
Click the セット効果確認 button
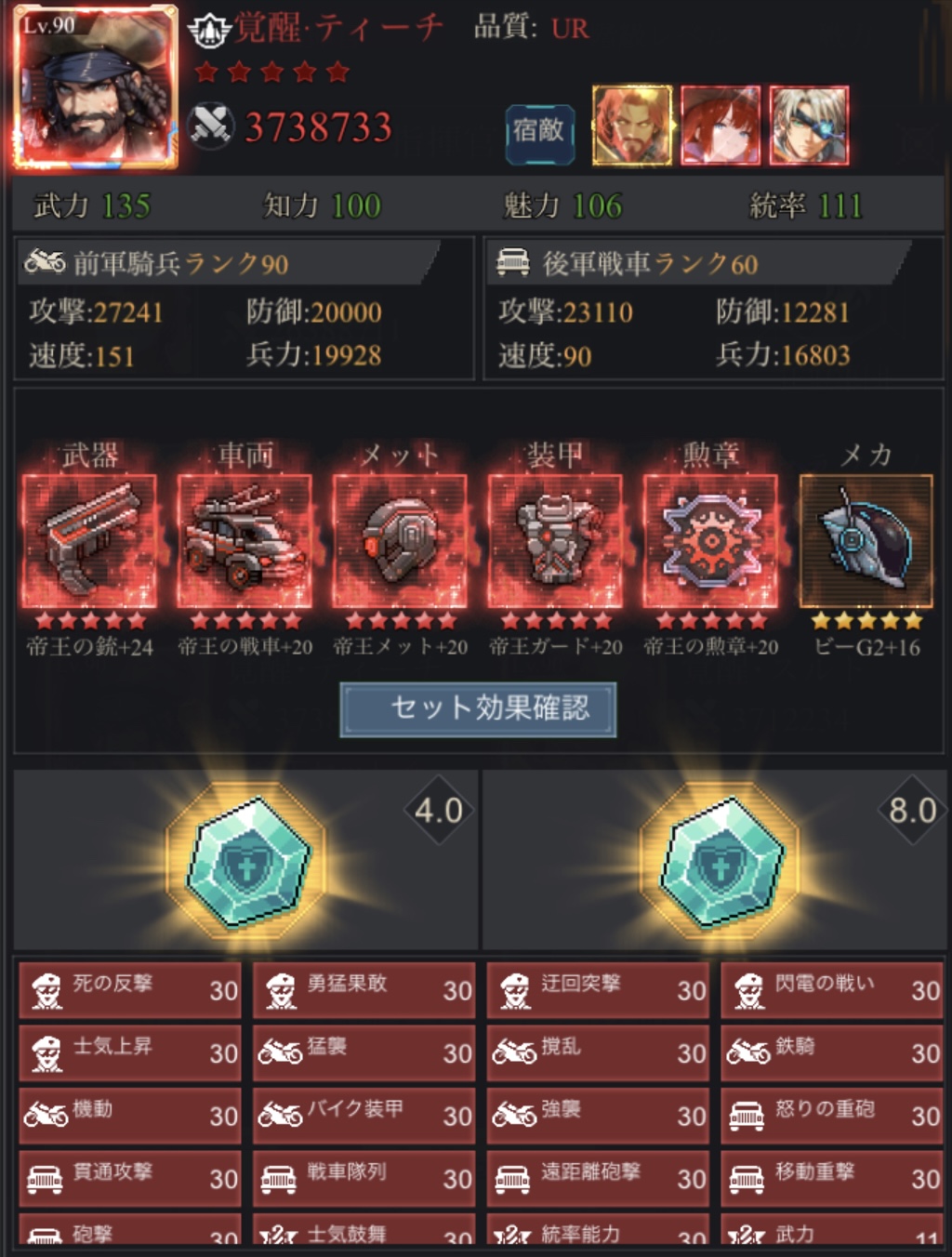click(x=478, y=709)
